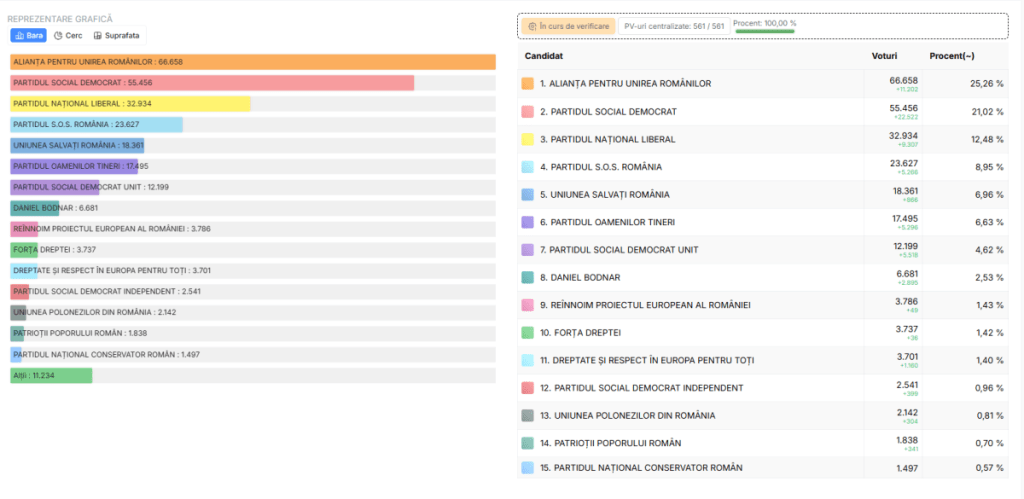This screenshot has height=499, width=1024.
Task: Click the swatch for Dreptate și Respect în Europa
Action: tap(528, 360)
